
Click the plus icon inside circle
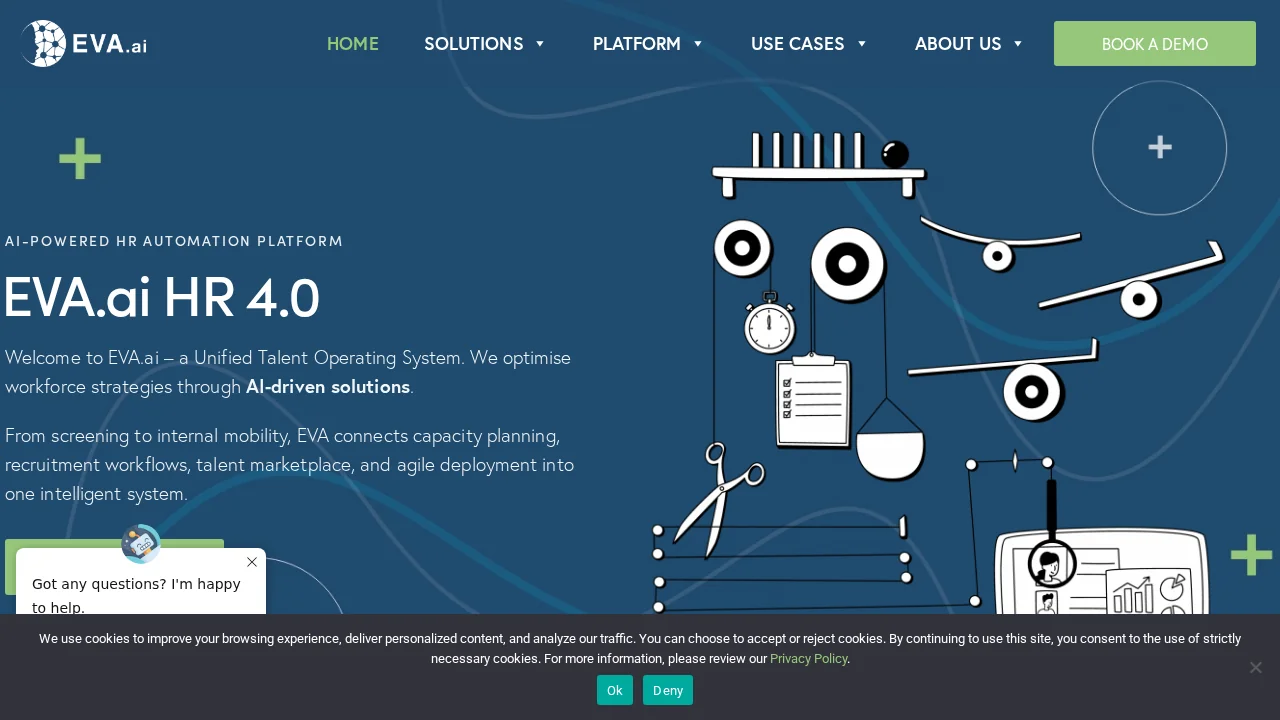(1159, 148)
